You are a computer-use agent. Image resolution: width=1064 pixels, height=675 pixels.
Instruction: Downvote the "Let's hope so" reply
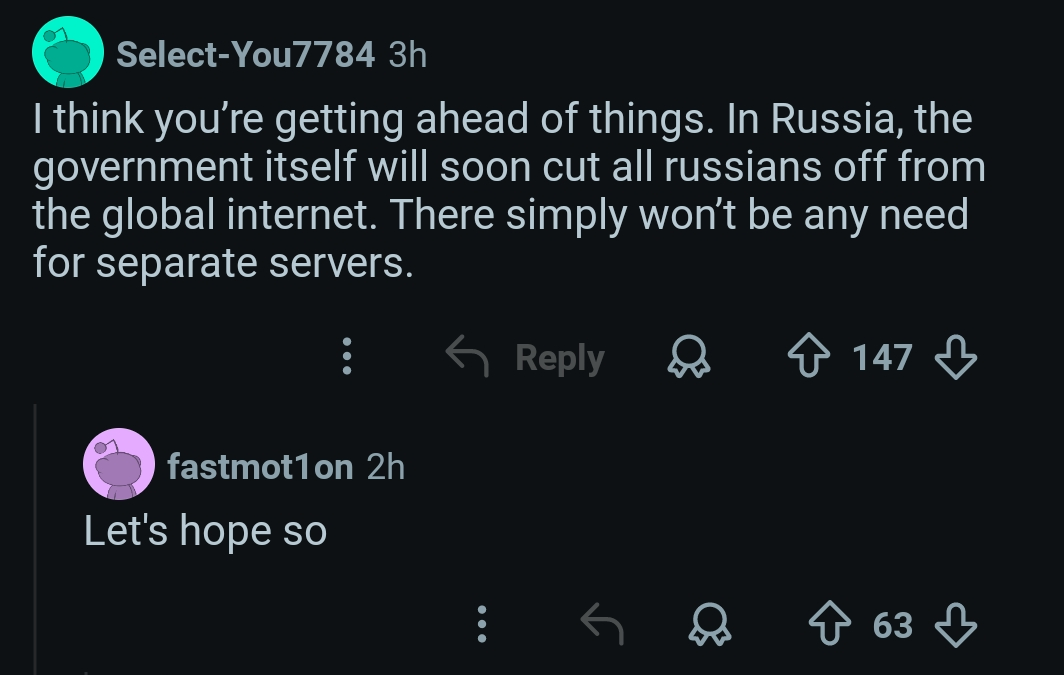[x=954, y=625]
